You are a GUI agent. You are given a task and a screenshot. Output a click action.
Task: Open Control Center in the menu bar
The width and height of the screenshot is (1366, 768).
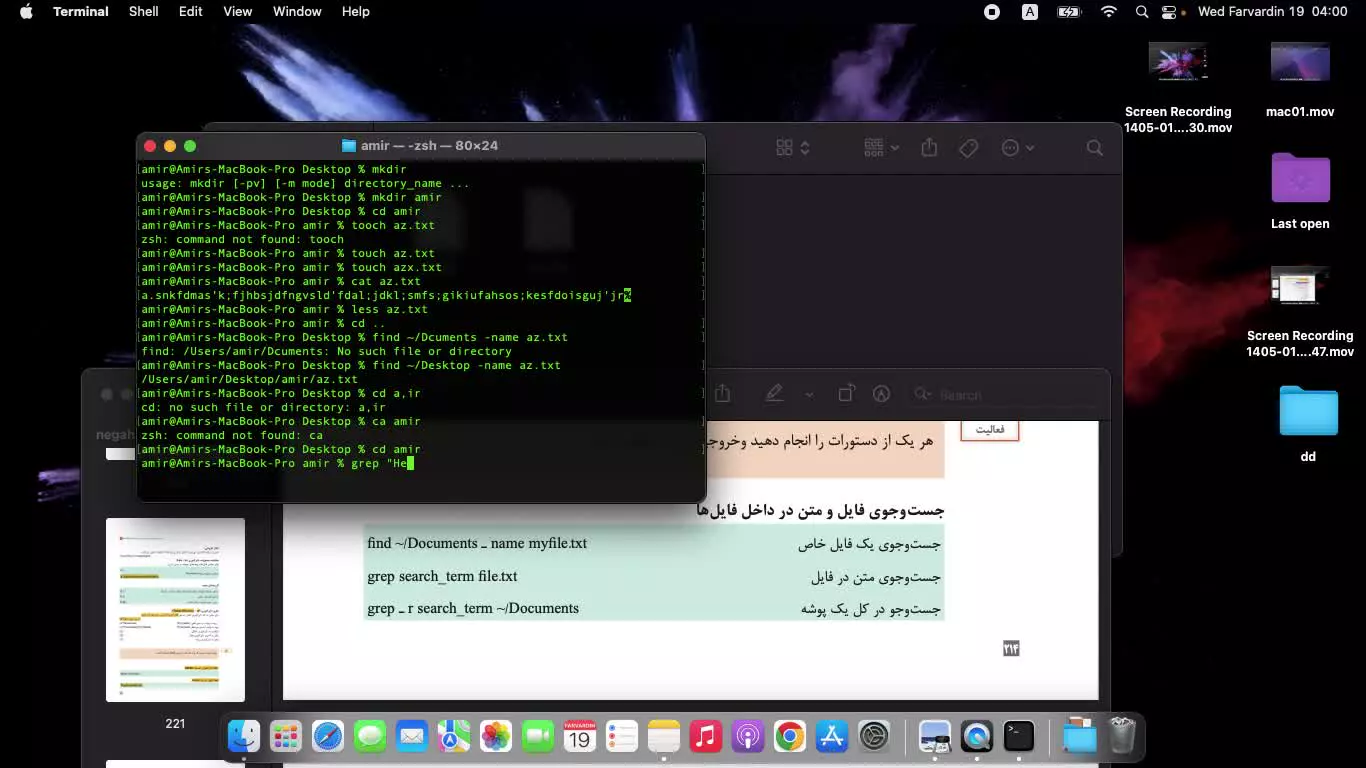[1169, 12]
